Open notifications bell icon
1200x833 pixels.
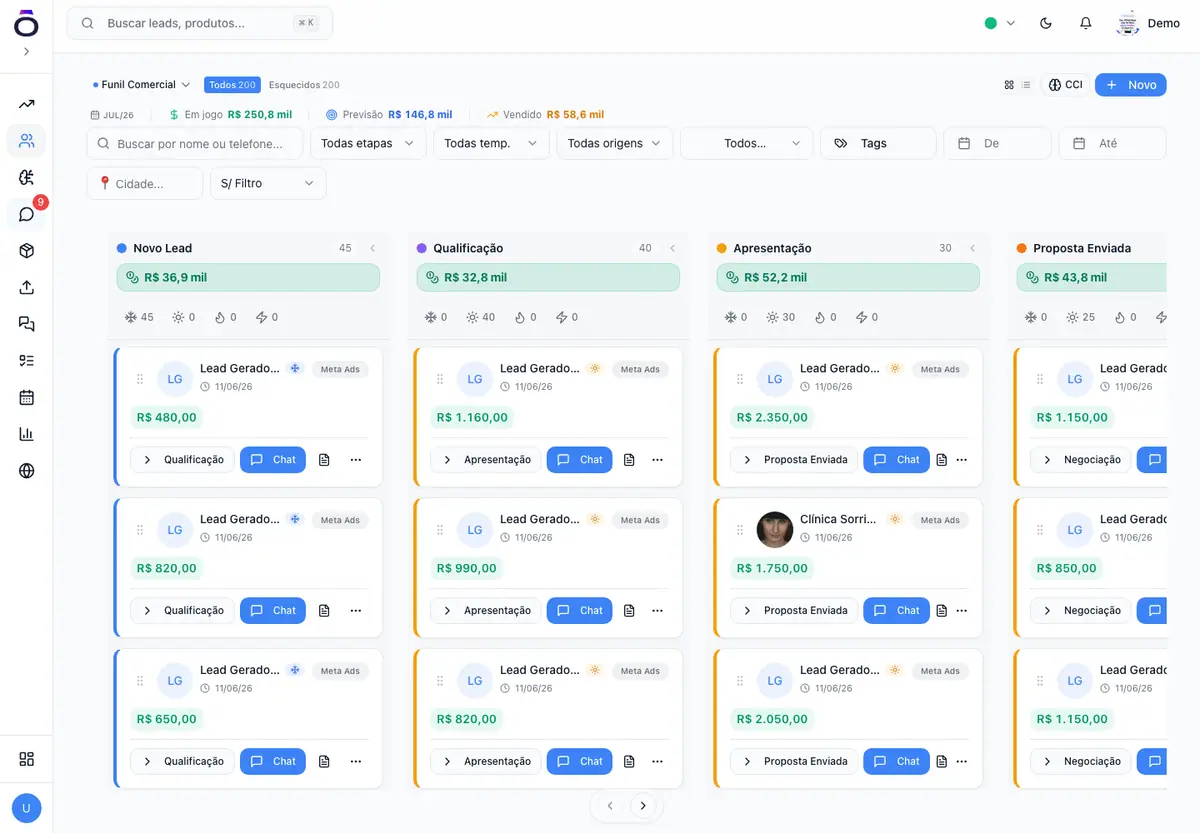click(x=1085, y=23)
